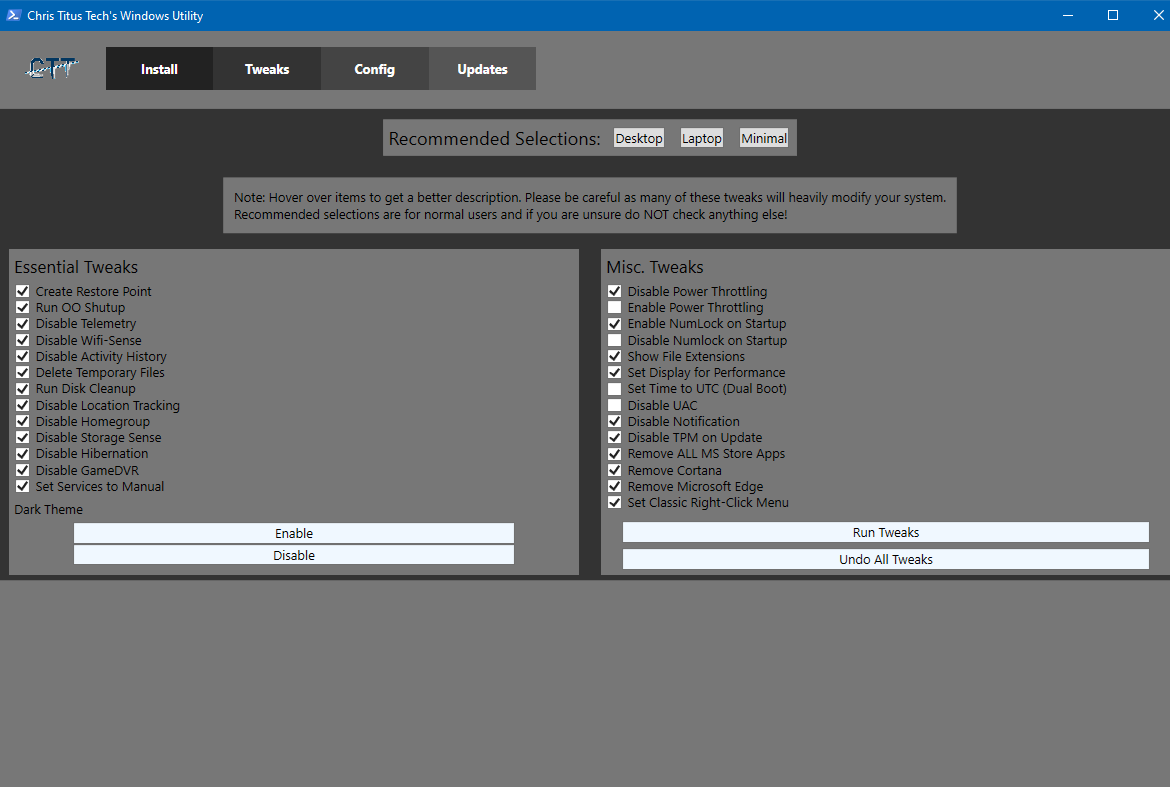Image resolution: width=1170 pixels, height=787 pixels.
Task: Click the PowerShell icon in title bar
Action: [x=13, y=15]
